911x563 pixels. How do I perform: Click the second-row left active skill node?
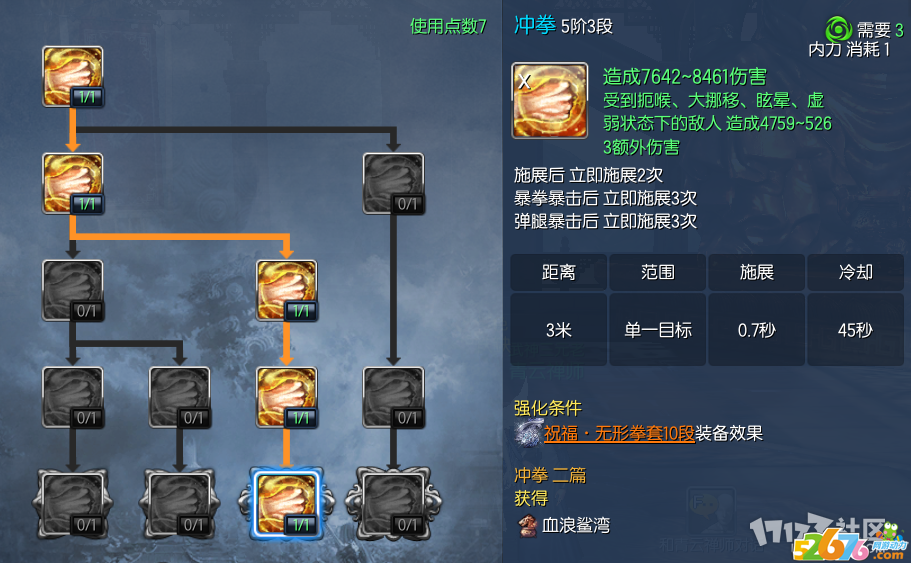73,184
